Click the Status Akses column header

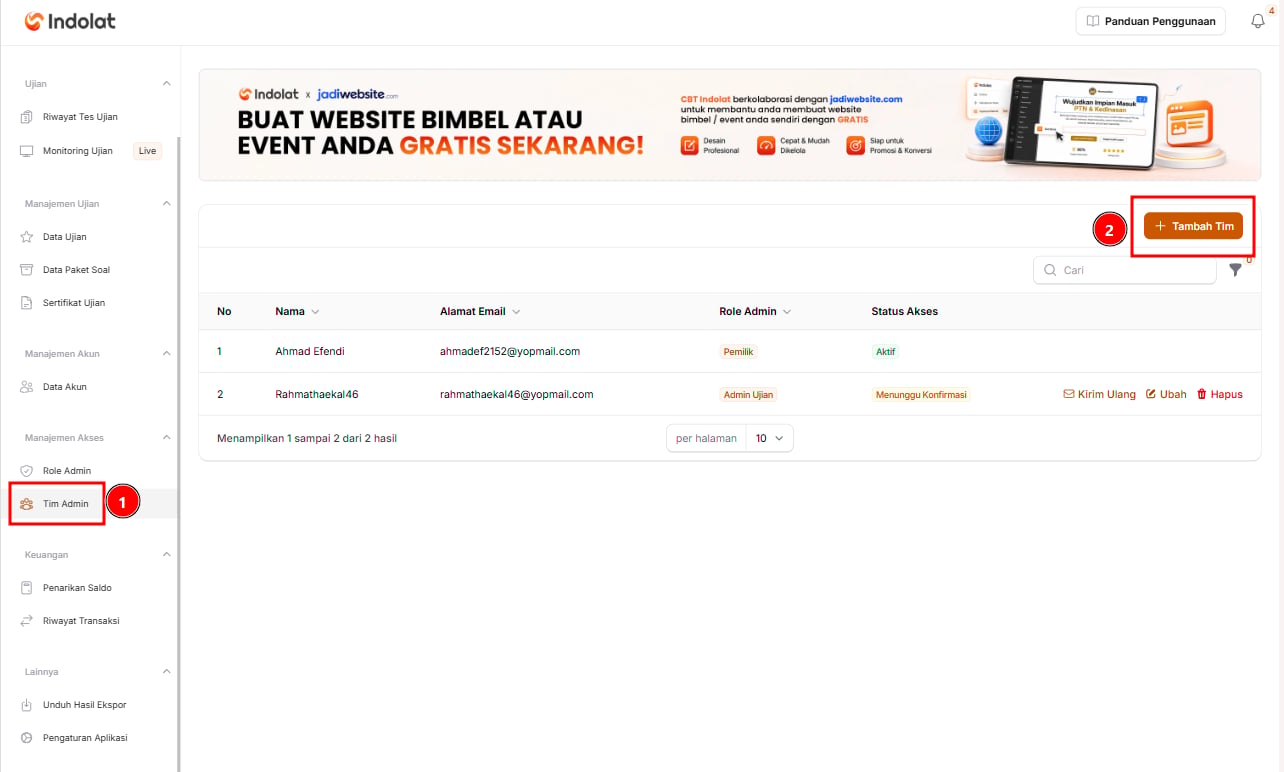pyautogui.click(x=905, y=312)
